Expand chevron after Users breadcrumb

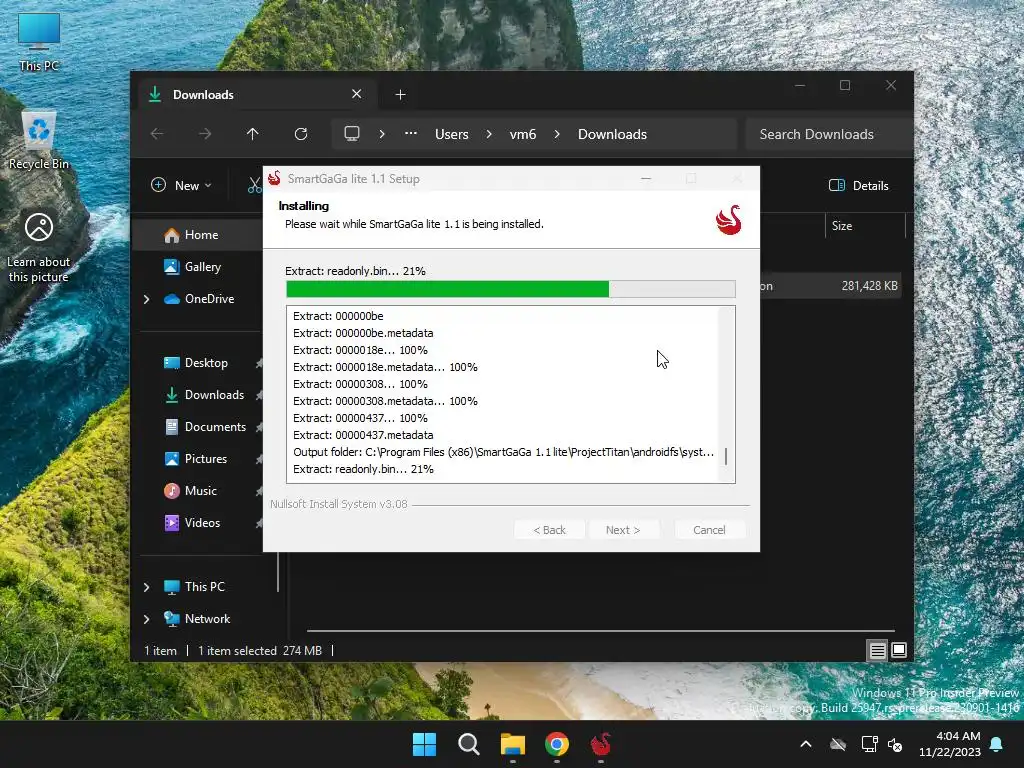coord(489,134)
